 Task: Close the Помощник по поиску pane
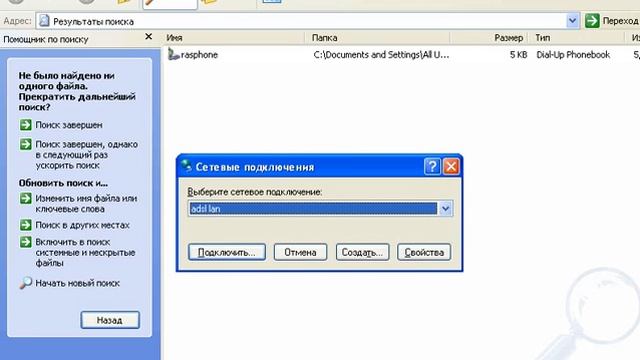pyautogui.click(x=149, y=37)
